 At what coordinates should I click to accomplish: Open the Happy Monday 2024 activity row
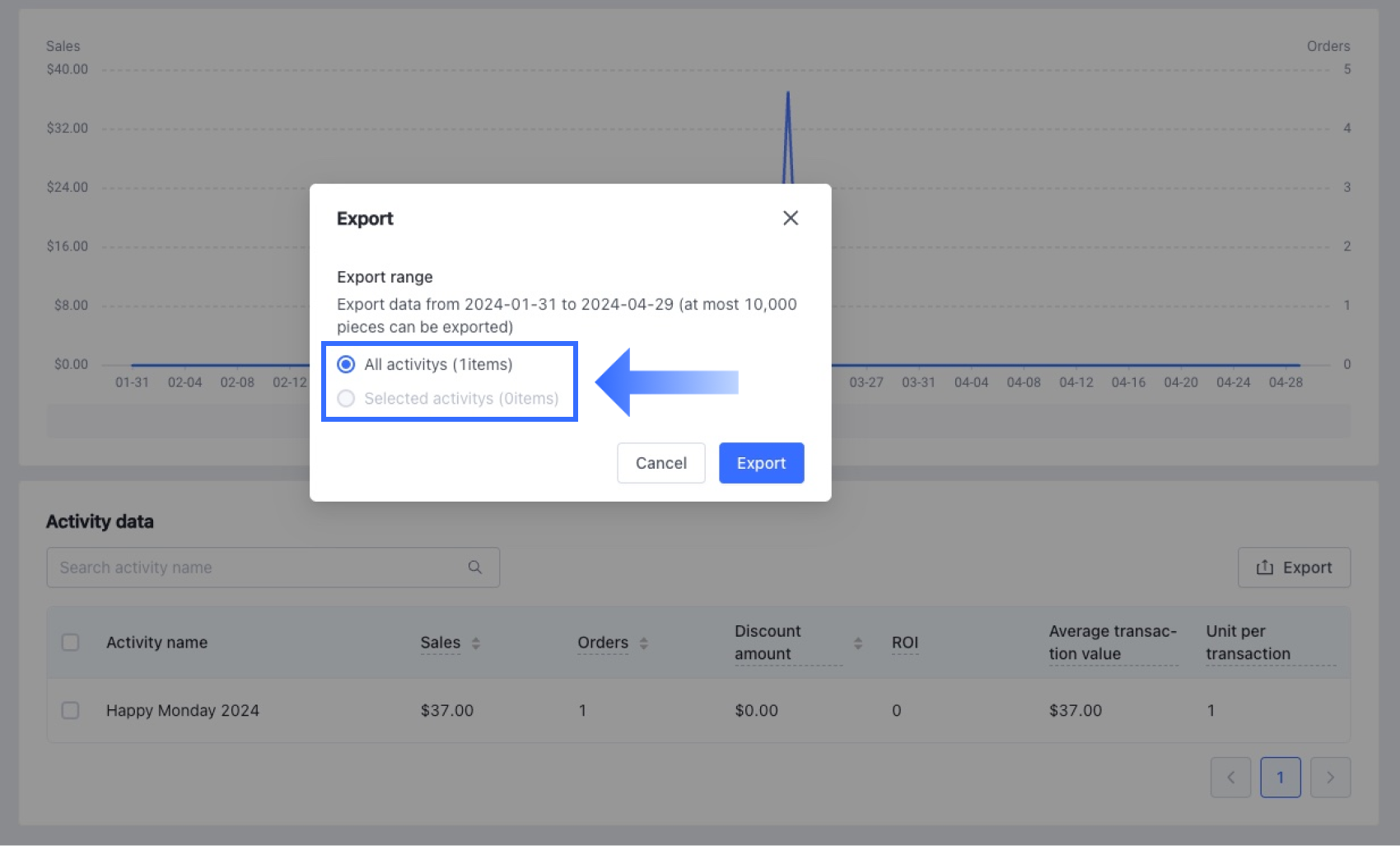pos(183,710)
